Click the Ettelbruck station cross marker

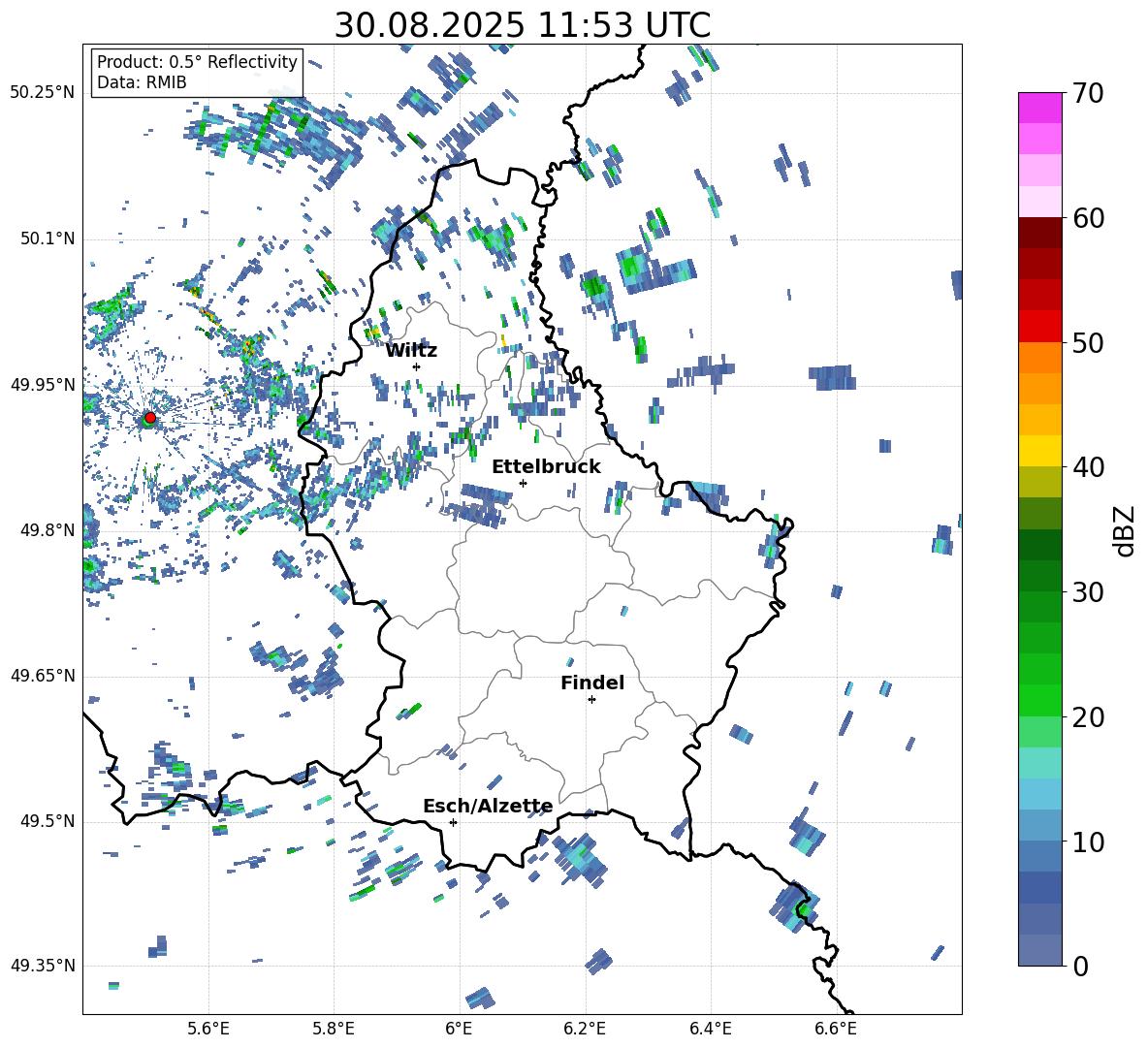coord(523,483)
